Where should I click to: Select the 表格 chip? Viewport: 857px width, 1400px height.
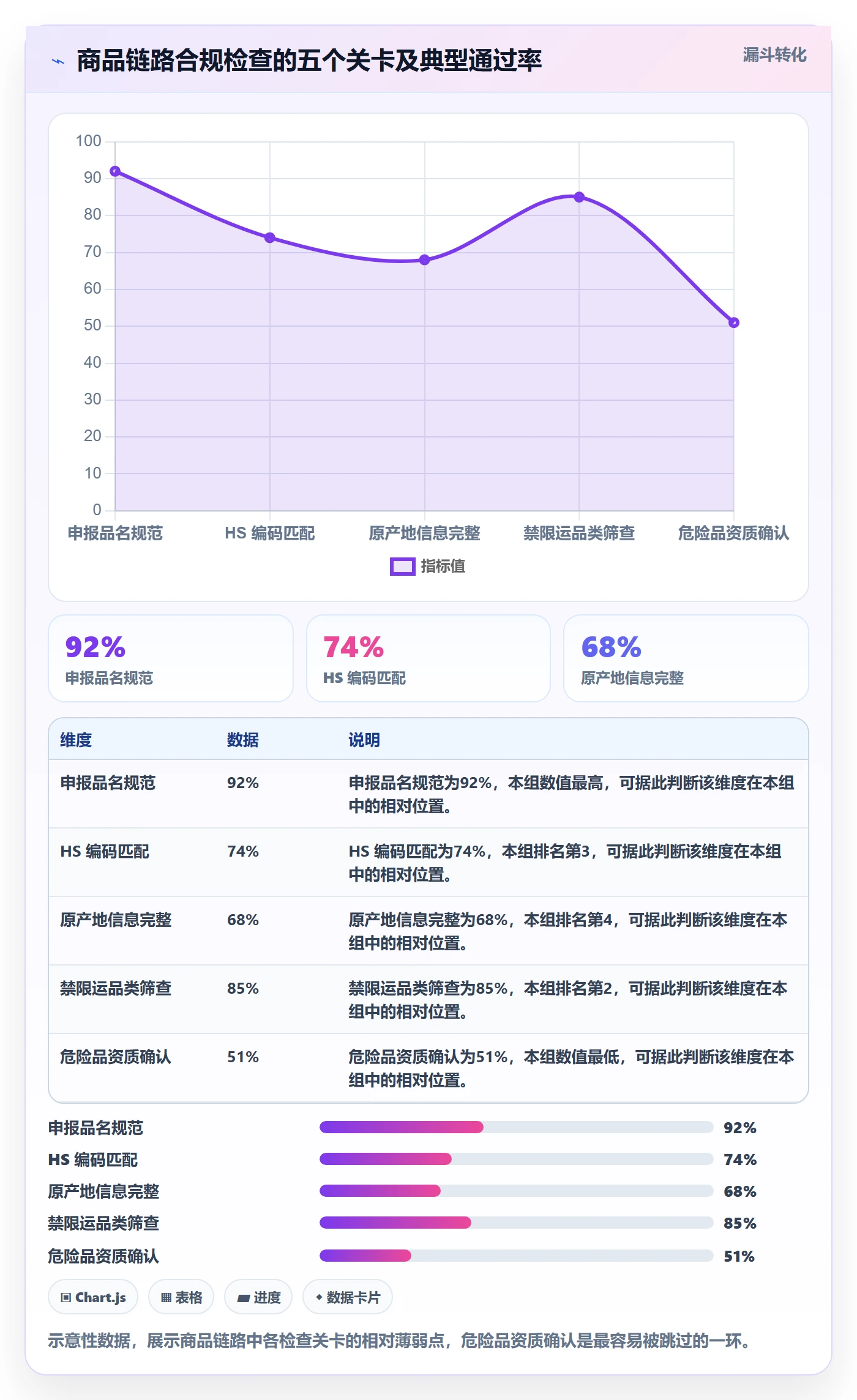pyautogui.click(x=181, y=1297)
